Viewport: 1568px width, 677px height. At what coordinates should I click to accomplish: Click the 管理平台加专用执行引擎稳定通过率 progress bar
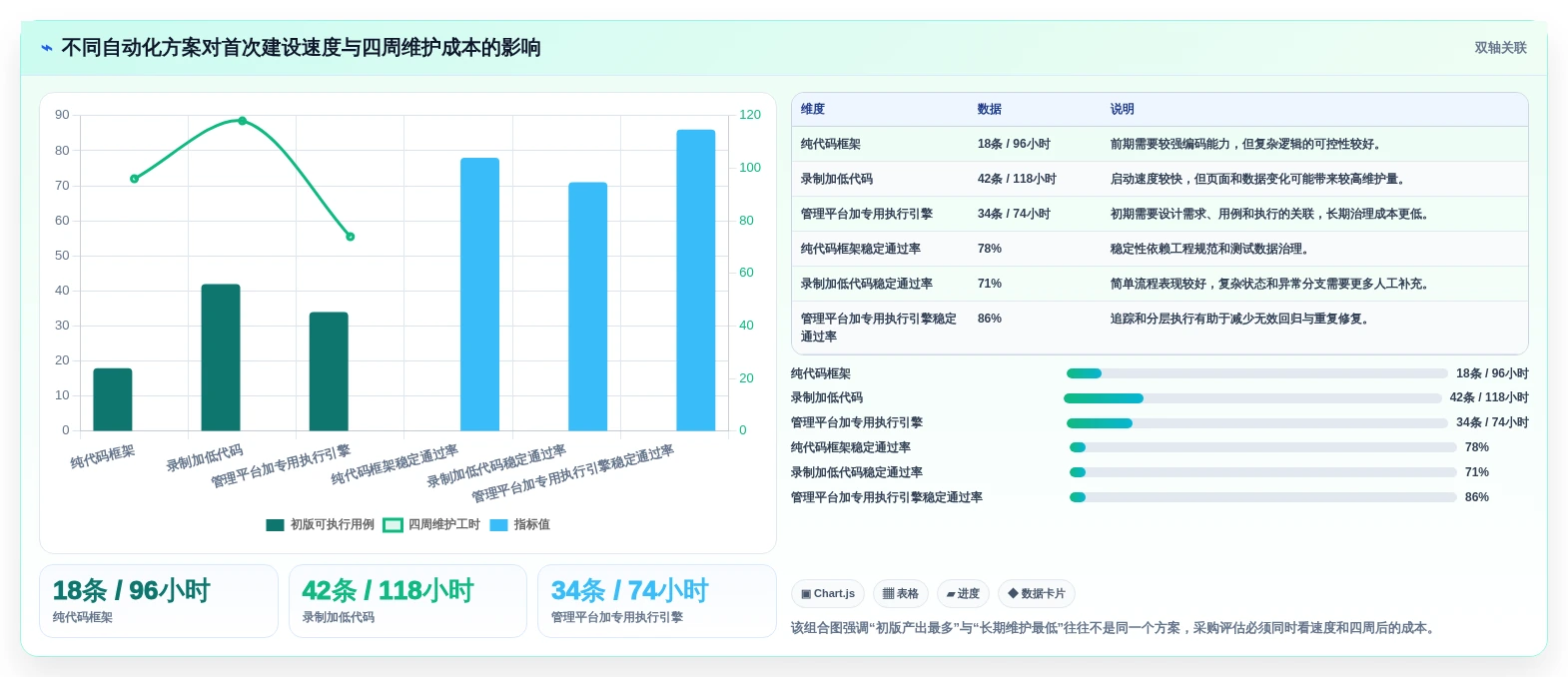(1263, 497)
